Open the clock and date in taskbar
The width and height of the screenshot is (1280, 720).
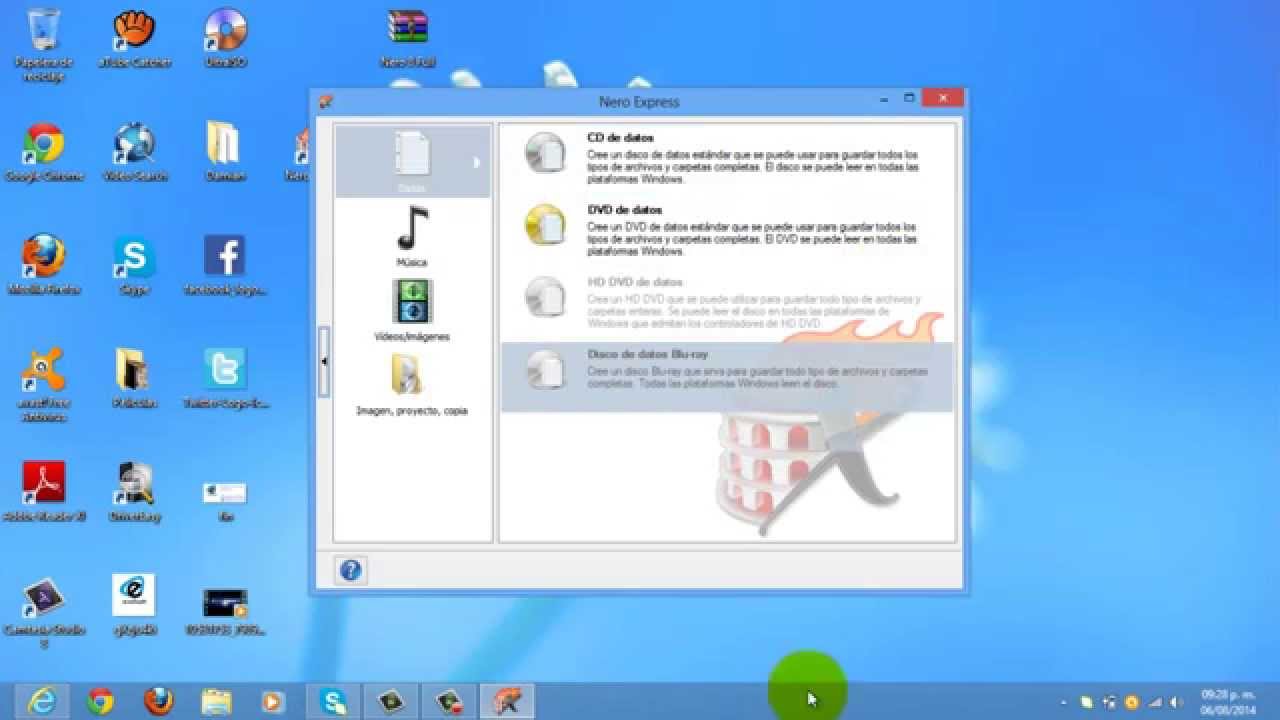pyautogui.click(x=1229, y=702)
